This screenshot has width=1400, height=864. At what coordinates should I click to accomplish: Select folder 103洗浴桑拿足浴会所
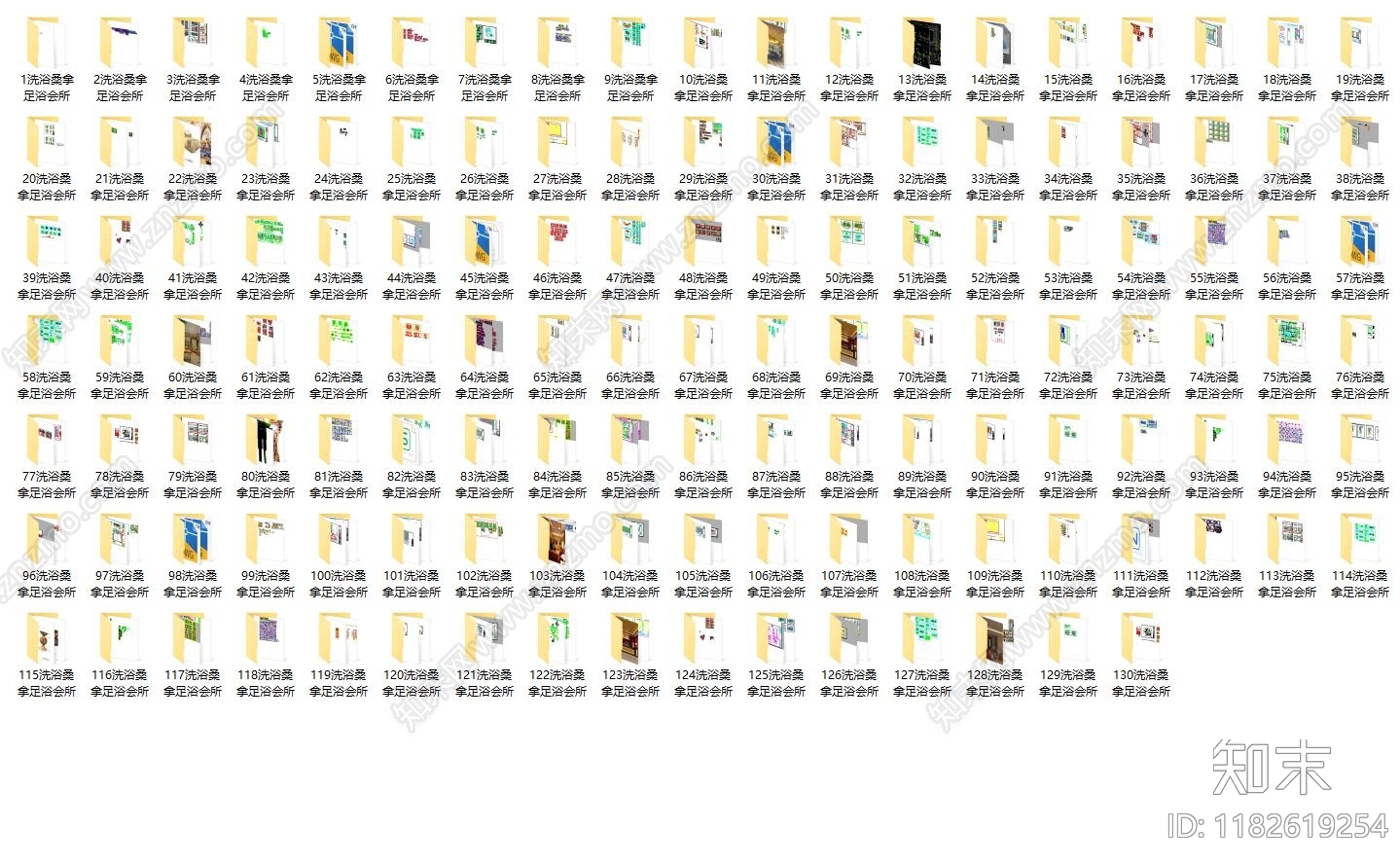pos(557,557)
